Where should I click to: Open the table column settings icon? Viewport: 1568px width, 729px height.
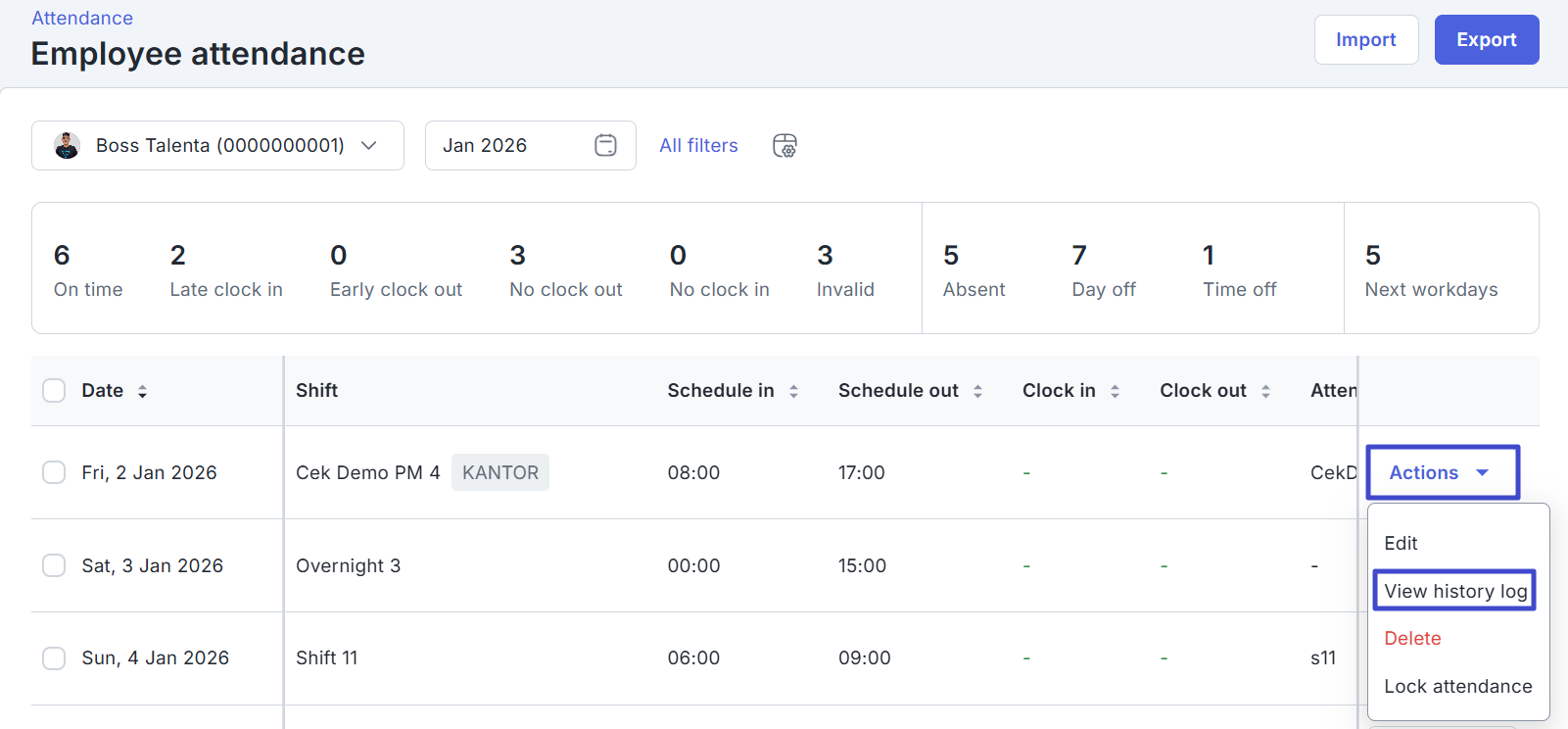click(x=784, y=146)
